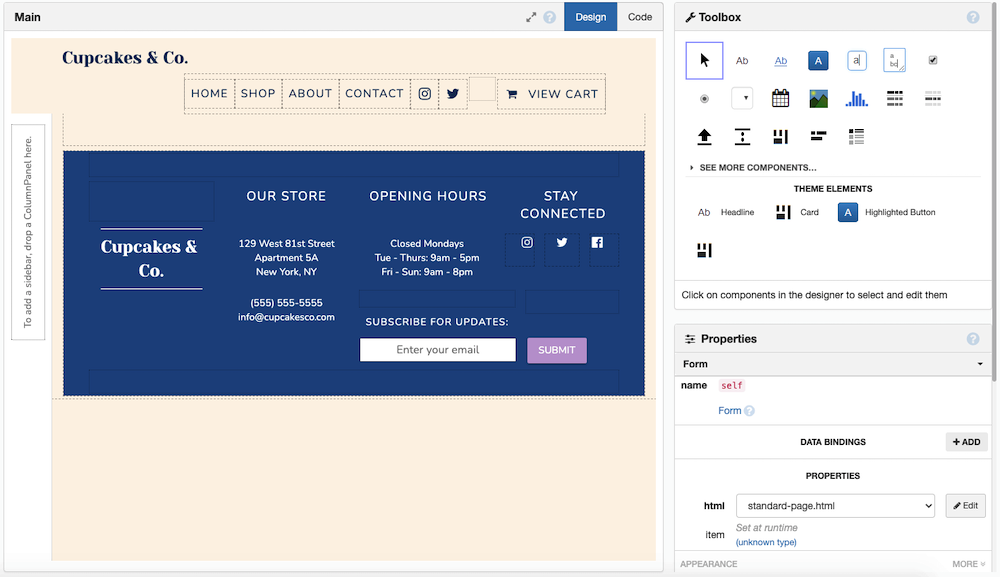Screen dimensions: 1000x577
Task: Expand See More Components list
Action: 756,168
